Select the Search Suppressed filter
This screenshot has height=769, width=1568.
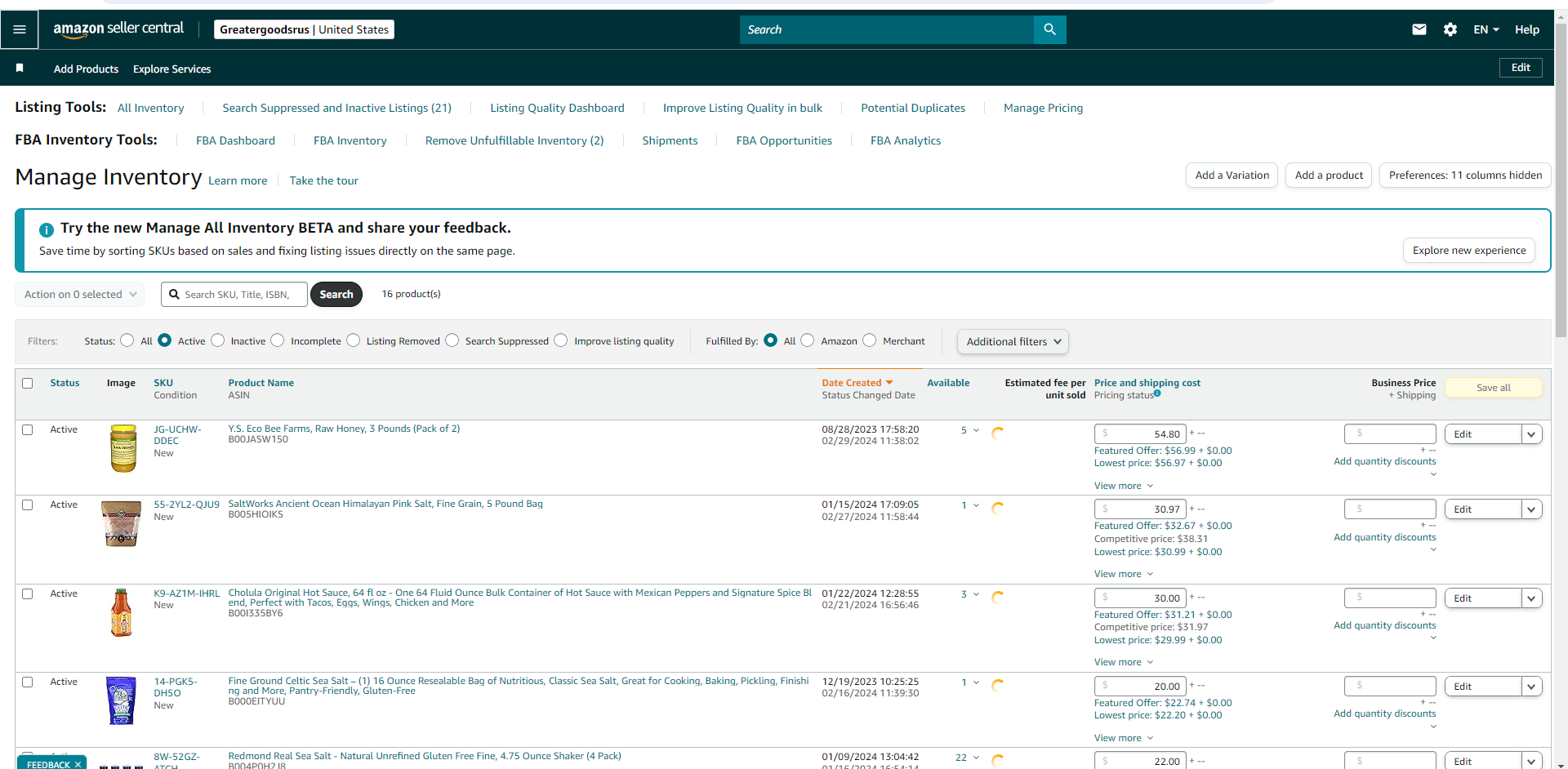pos(452,340)
